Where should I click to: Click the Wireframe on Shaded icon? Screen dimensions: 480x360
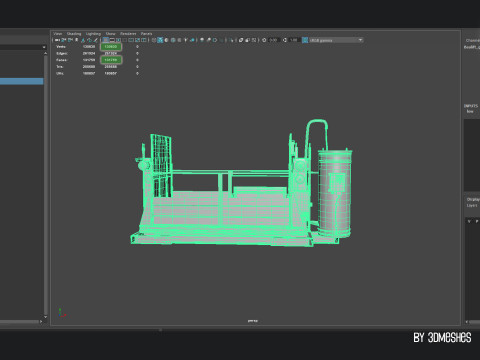(173, 40)
